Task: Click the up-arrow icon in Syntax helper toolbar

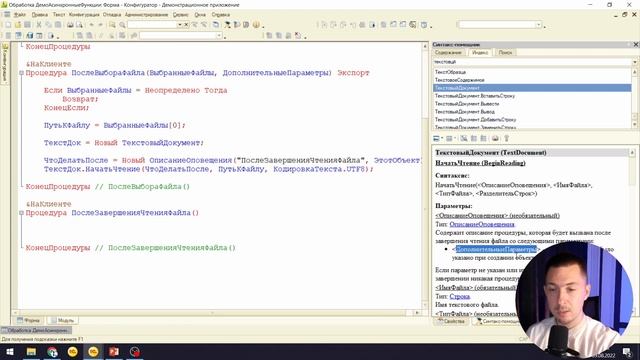Action: [x=507, y=138]
